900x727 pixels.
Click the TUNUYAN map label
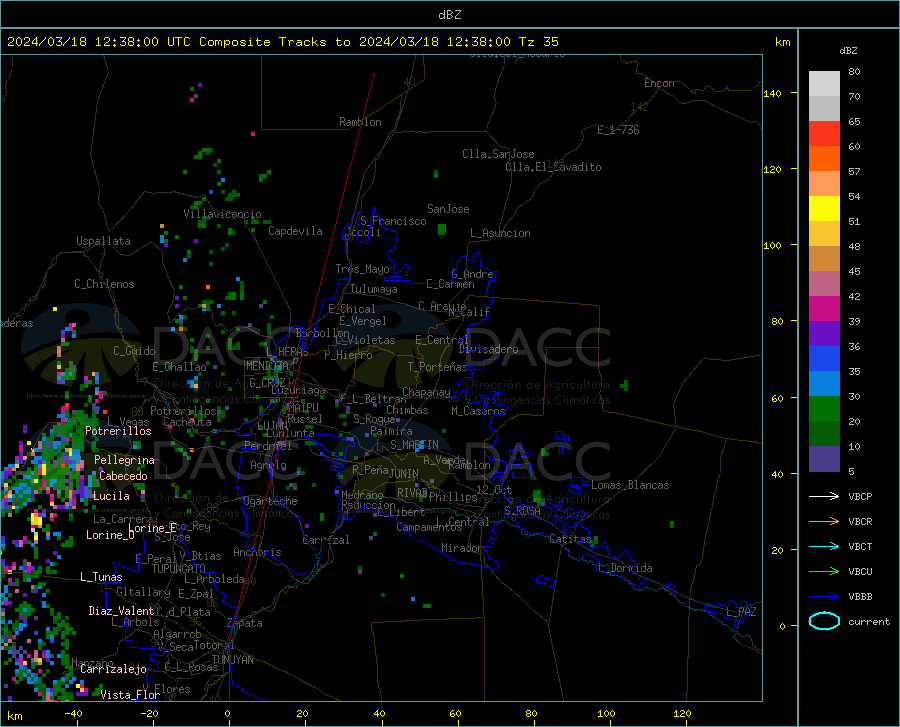(232, 660)
